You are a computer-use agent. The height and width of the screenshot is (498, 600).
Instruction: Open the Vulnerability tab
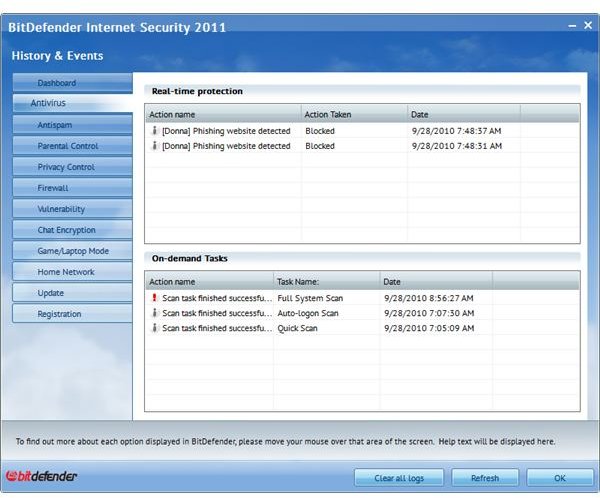click(72, 209)
